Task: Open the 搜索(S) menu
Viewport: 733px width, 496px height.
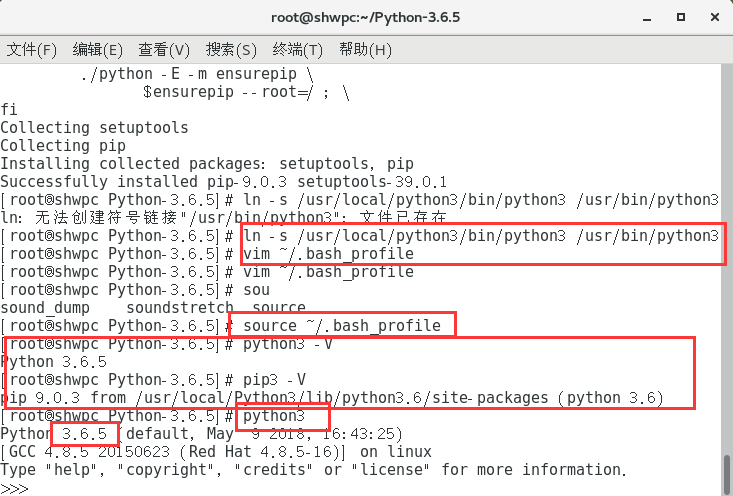Action: [x=231, y=50]
